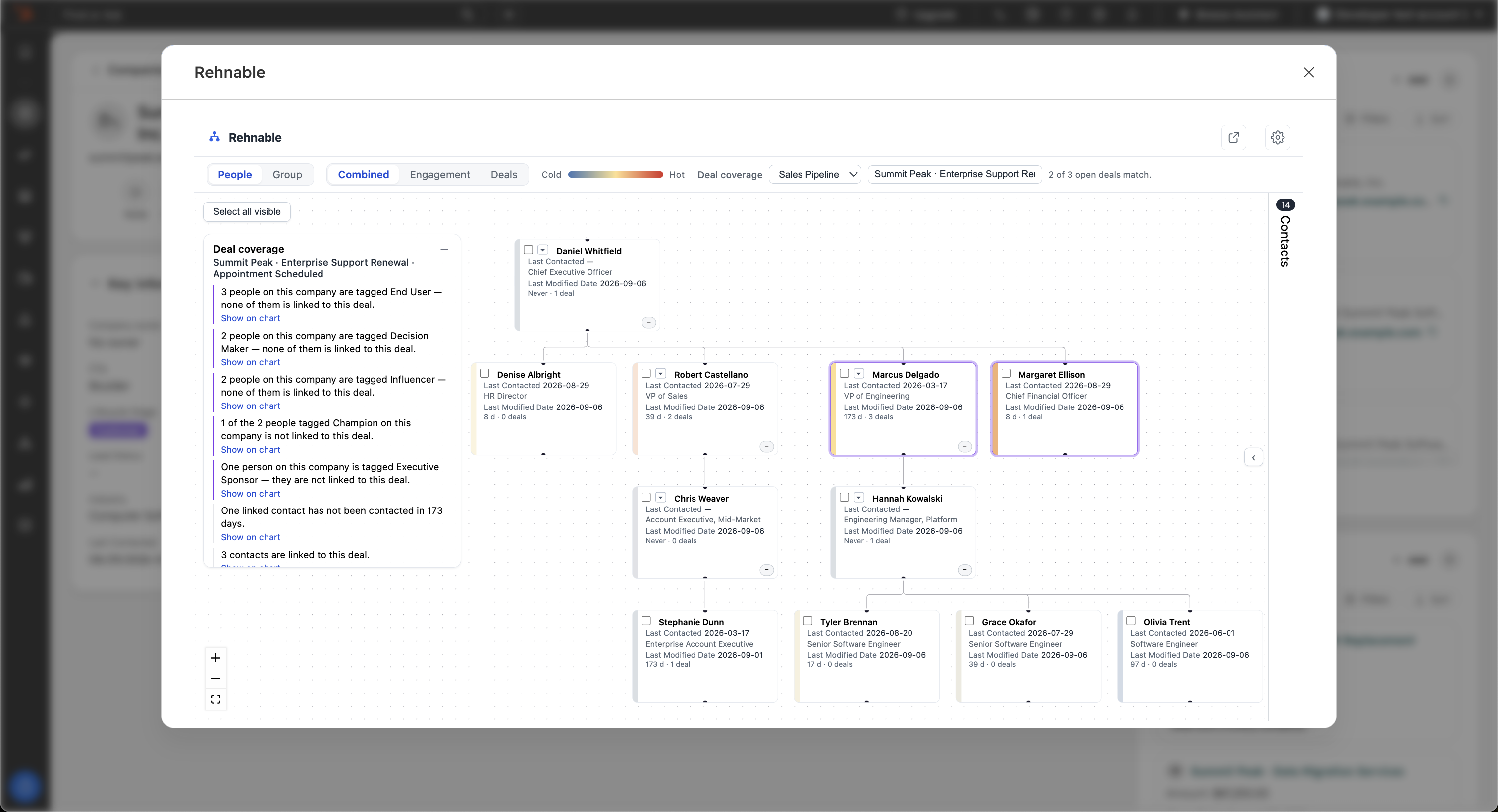This screenshot has height=812, width=1498.
Task: Open the Sales Pipeline dropdown
Action: [x=815, y=174]
